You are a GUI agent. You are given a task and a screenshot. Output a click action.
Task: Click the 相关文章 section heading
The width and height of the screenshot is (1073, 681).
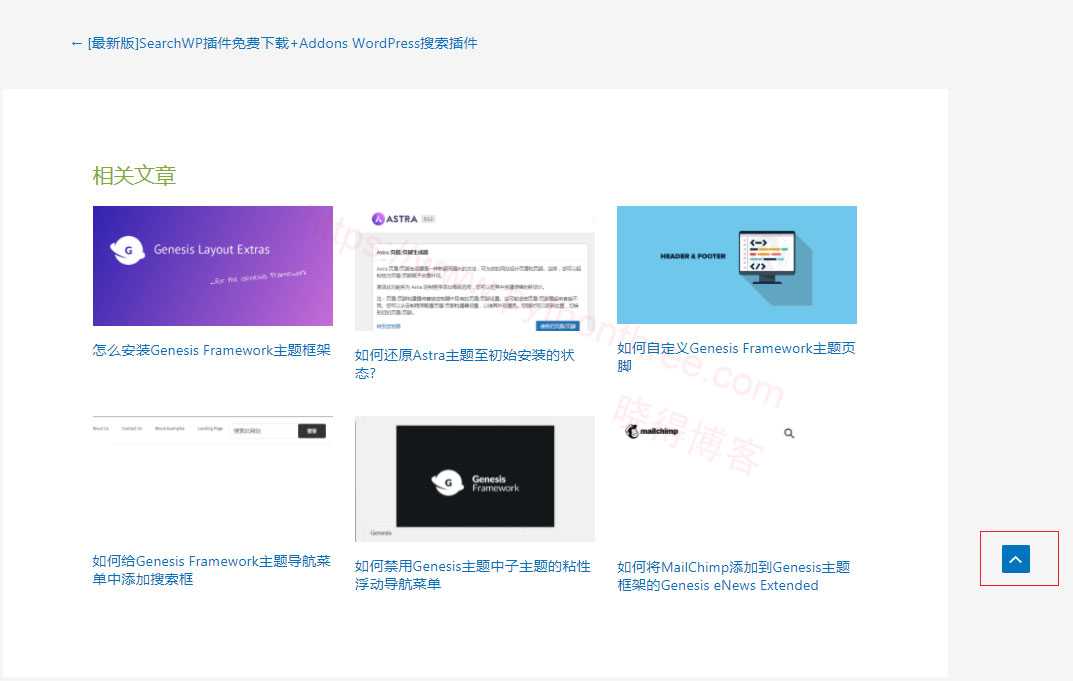coord(134,176)
